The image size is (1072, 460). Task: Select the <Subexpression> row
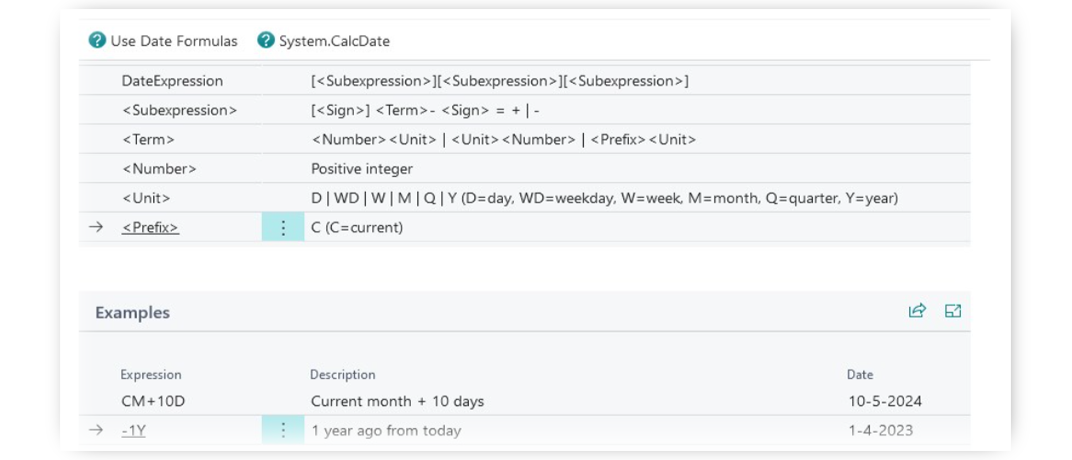tap(524, 110)
